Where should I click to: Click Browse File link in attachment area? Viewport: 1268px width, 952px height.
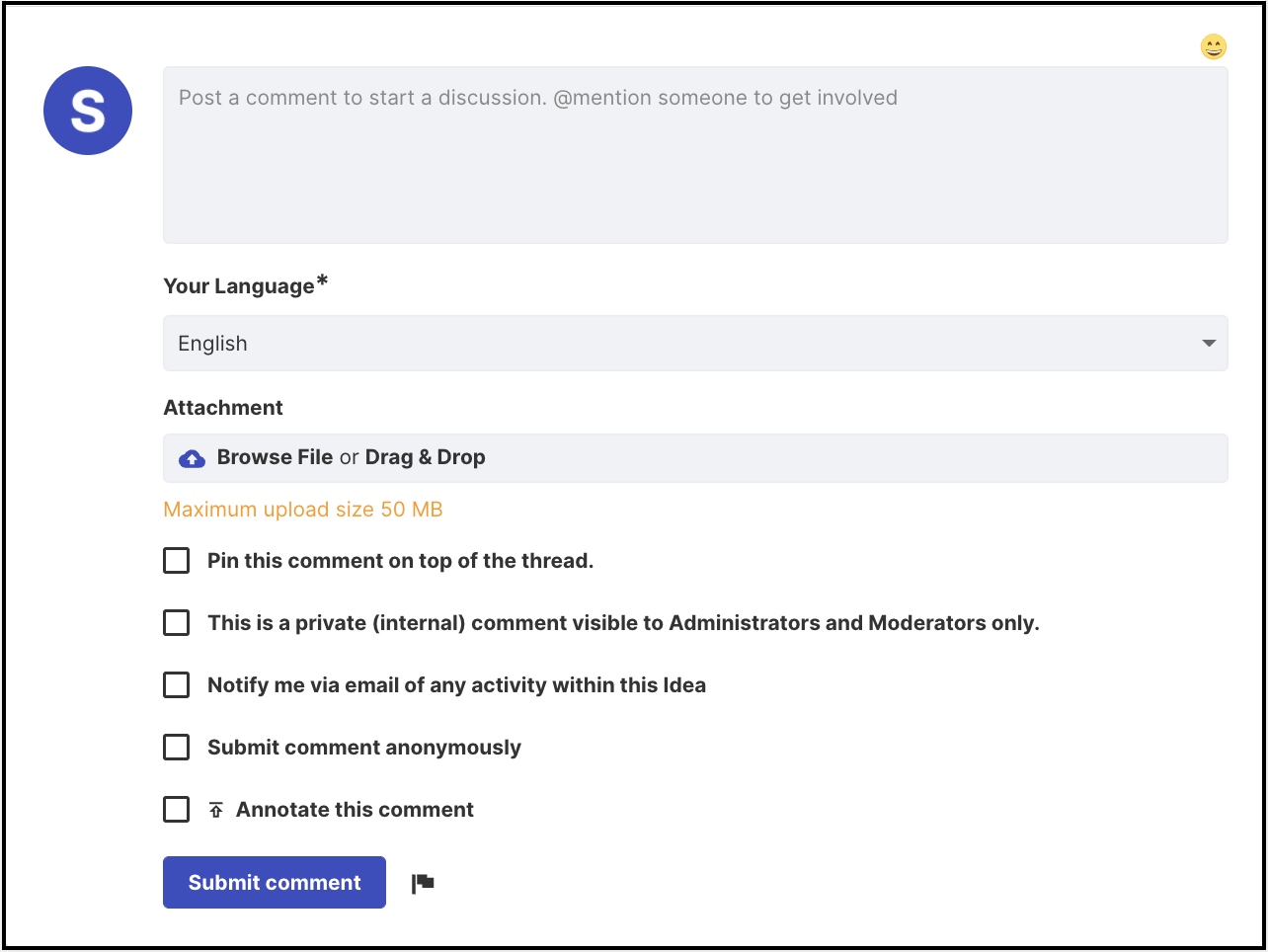tap(275, 457)
